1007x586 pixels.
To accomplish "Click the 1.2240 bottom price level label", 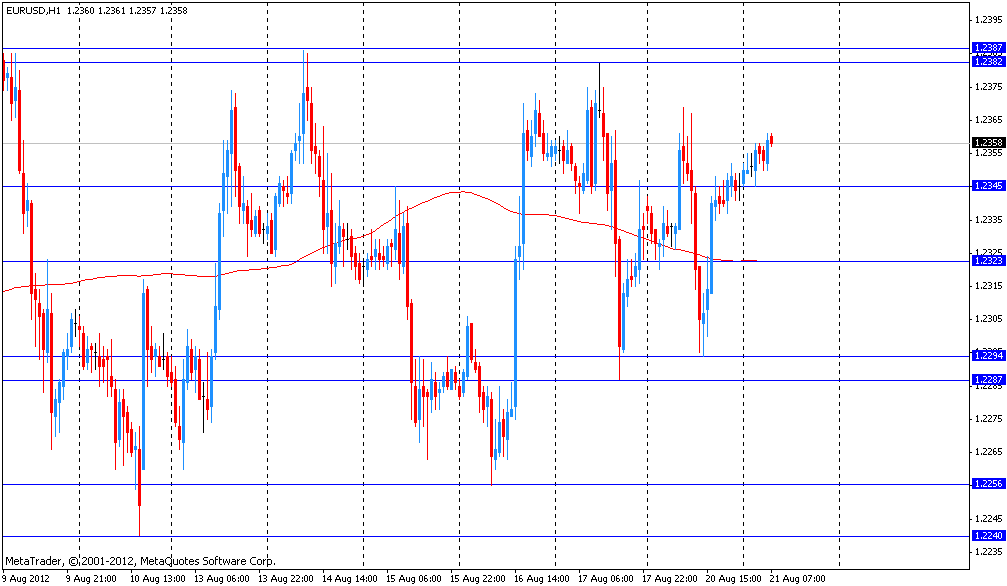I will coord(987,536).
